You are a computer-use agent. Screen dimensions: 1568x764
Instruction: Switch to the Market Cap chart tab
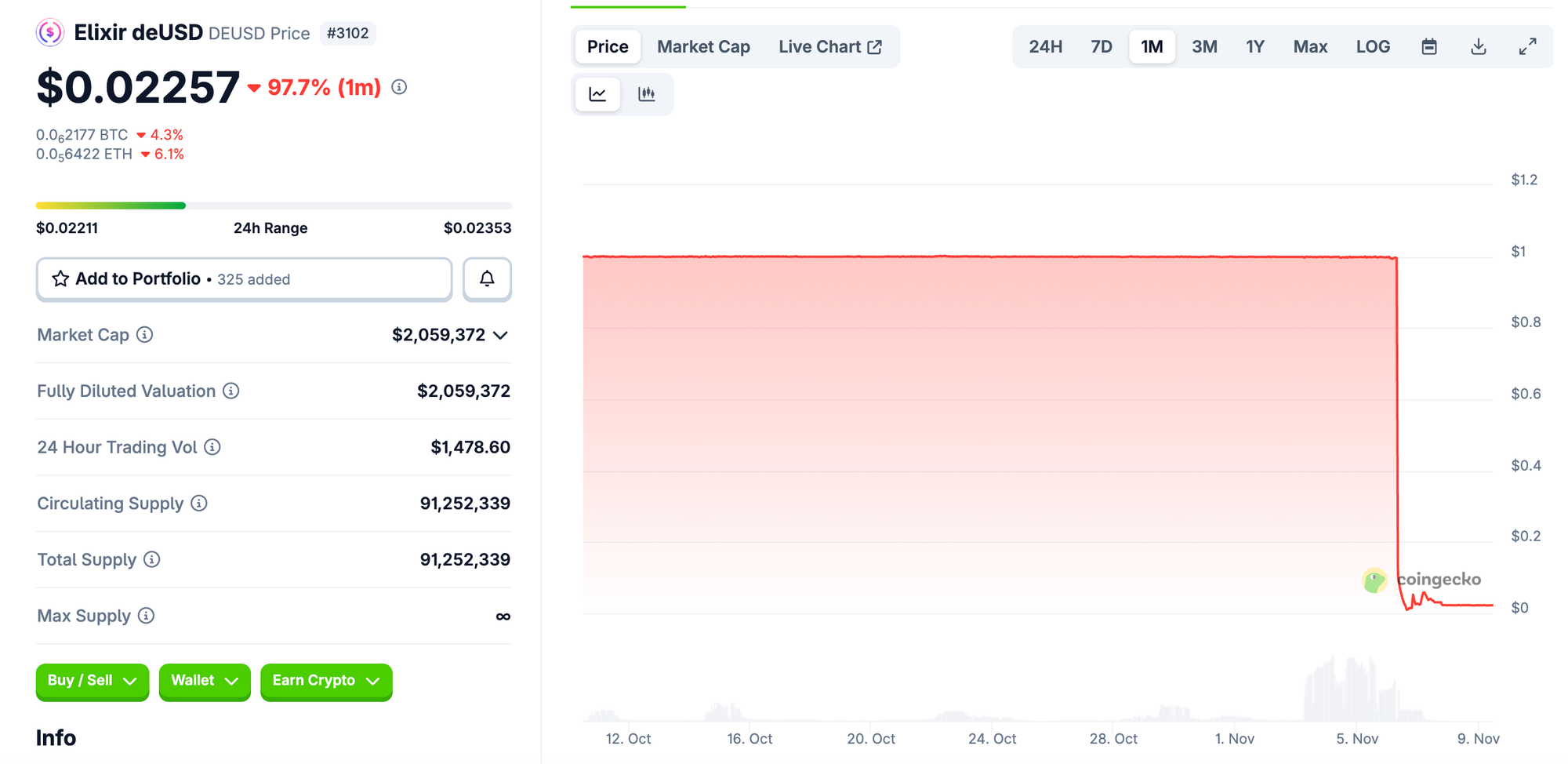[703, 47]
